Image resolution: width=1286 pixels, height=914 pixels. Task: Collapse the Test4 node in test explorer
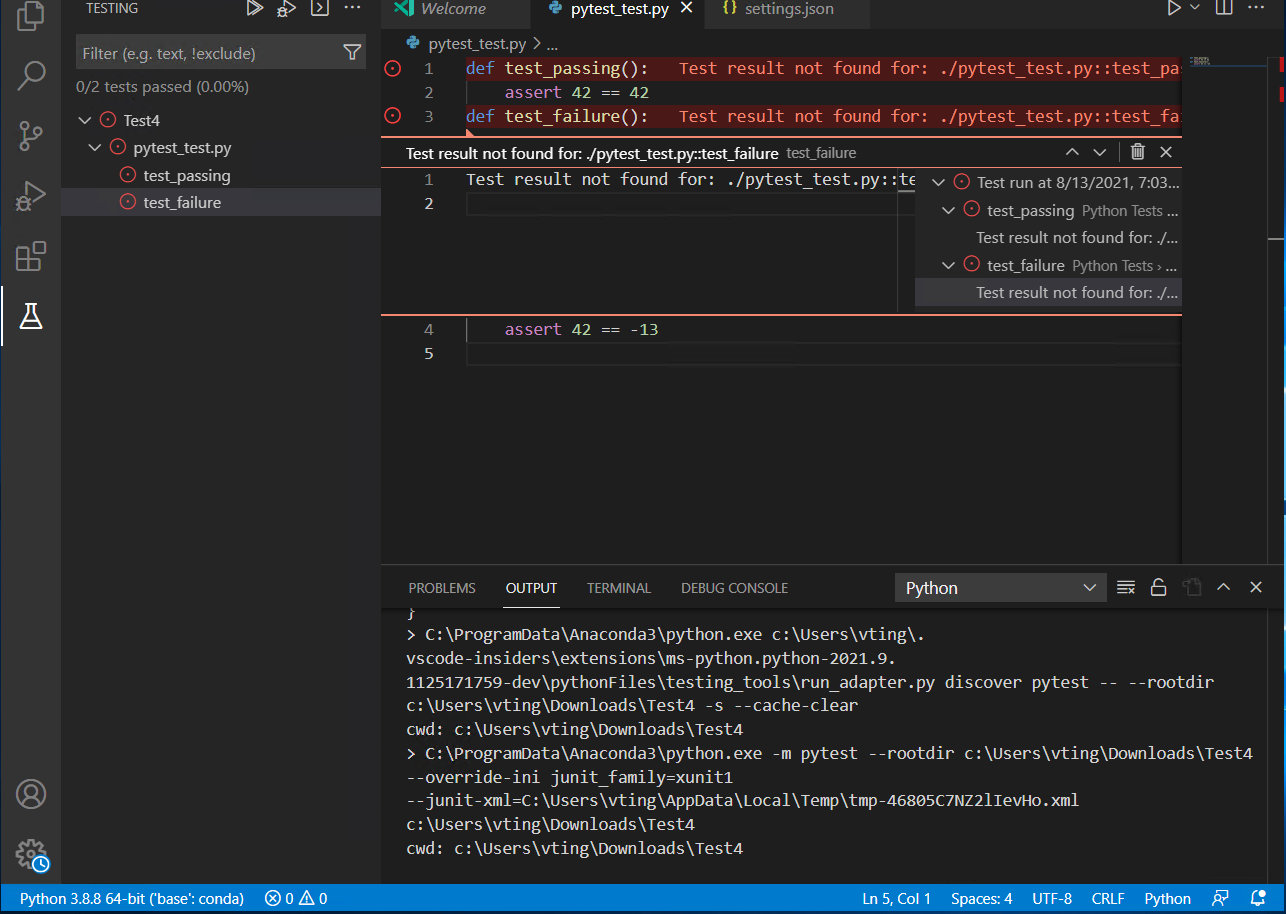pos(85,119)
